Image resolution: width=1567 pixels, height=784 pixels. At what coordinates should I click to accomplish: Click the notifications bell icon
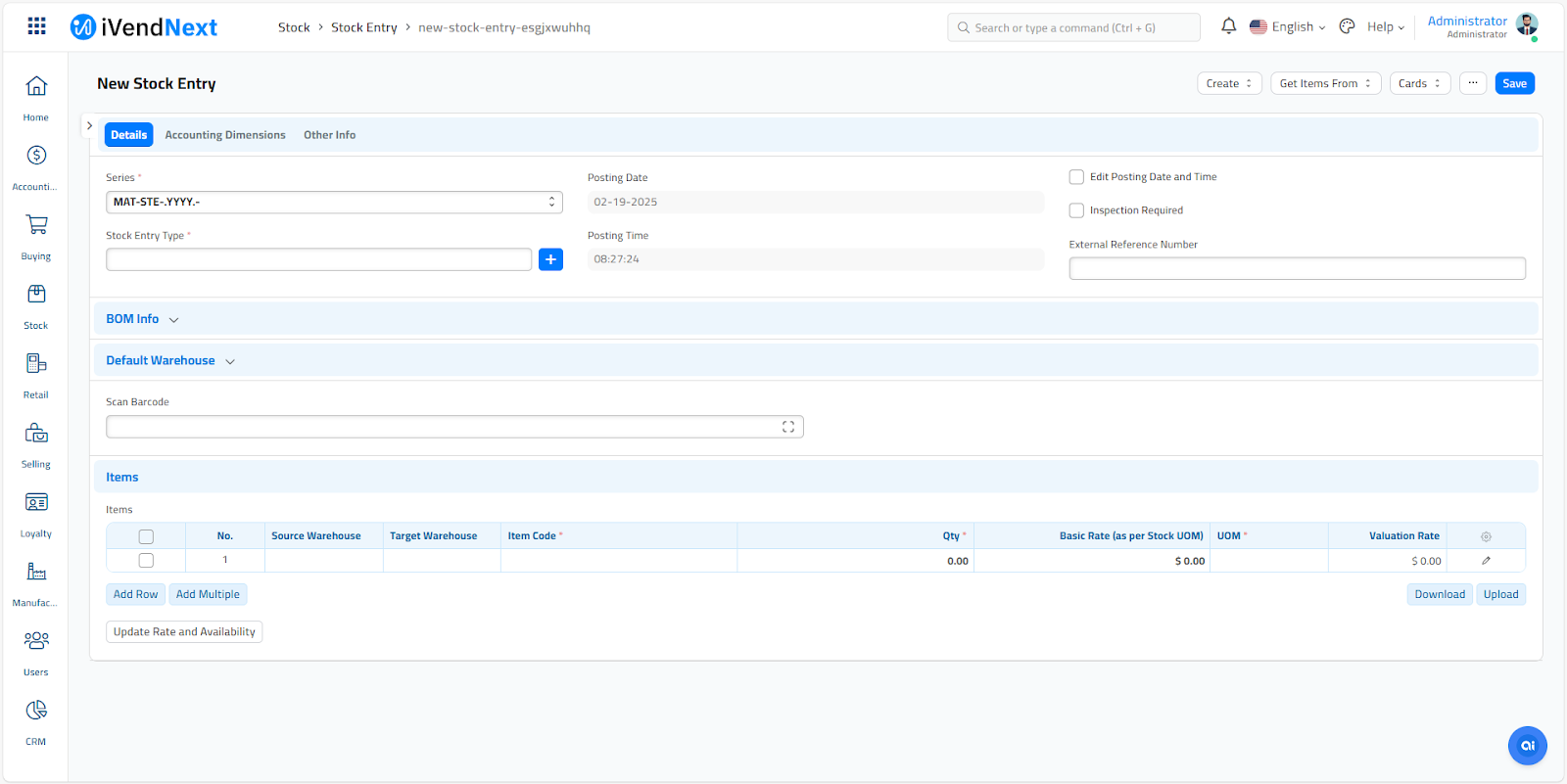pyautogui.click(x=1228, y=26)
